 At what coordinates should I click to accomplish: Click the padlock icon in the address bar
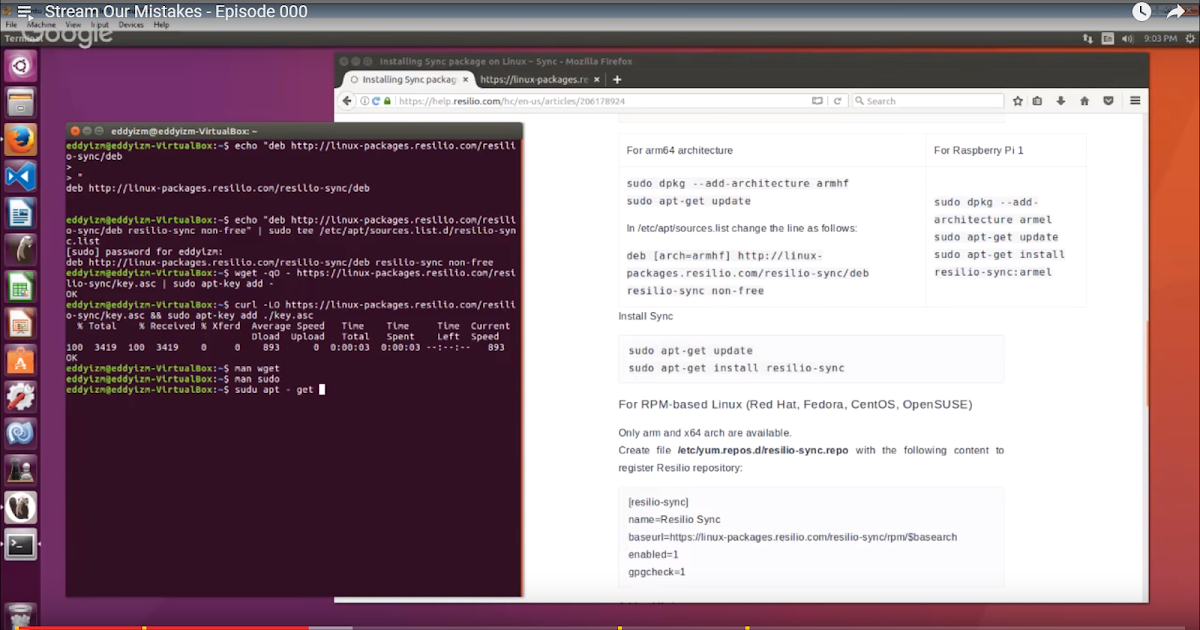coord(388,100)
